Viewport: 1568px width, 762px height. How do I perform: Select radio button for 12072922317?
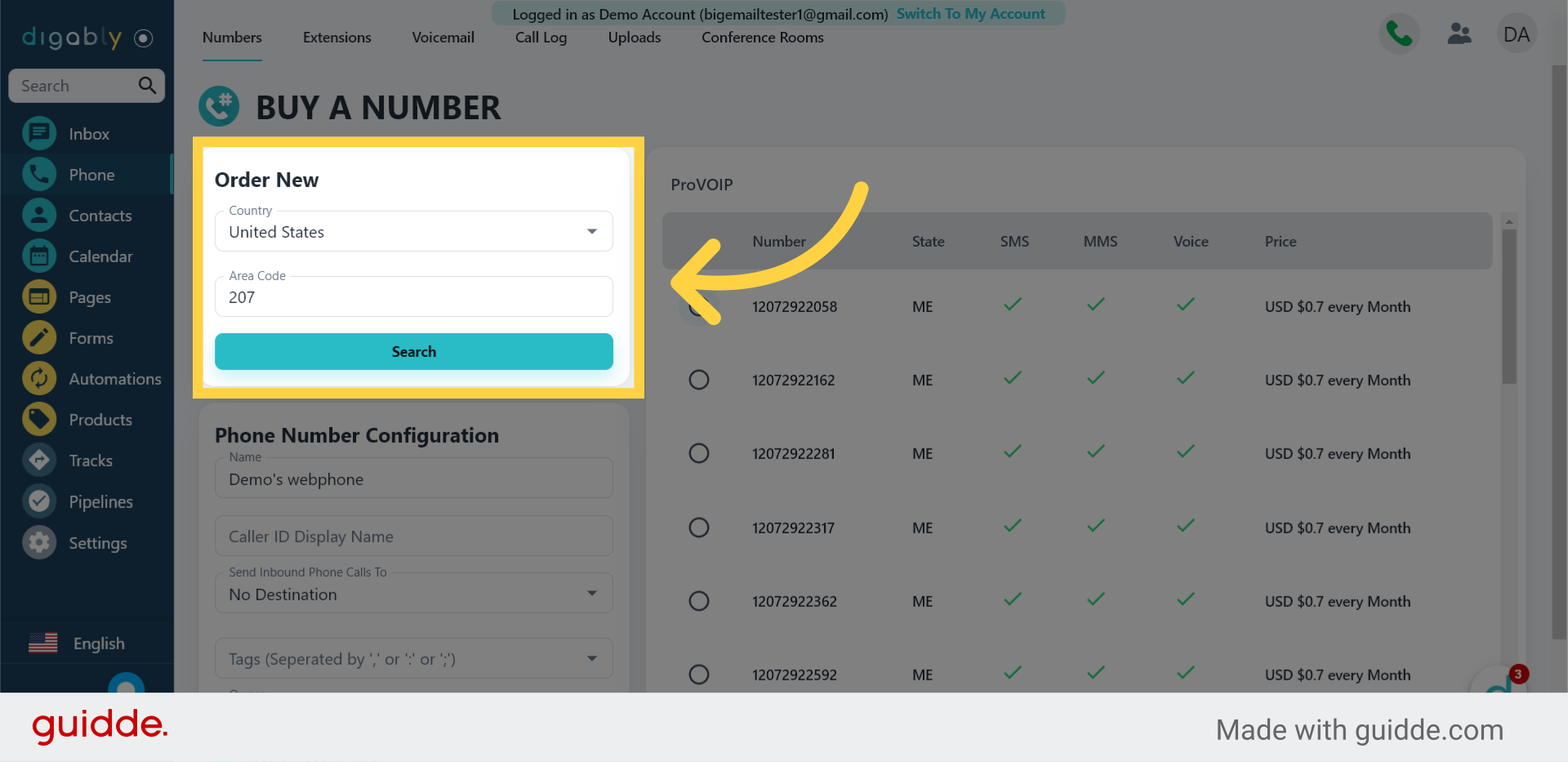pyautogui.click(x=699, y=528)
